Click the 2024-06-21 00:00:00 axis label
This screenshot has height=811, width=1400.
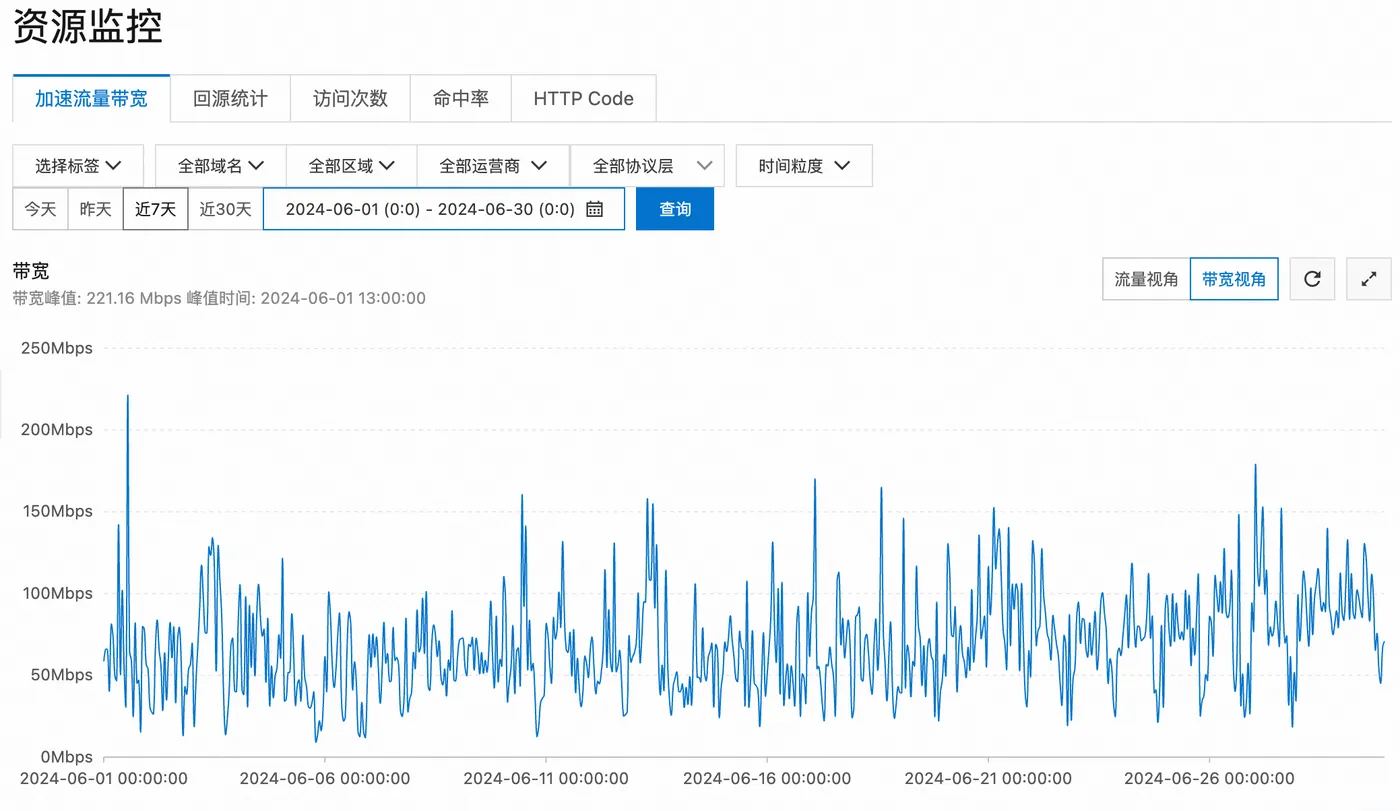988,778
